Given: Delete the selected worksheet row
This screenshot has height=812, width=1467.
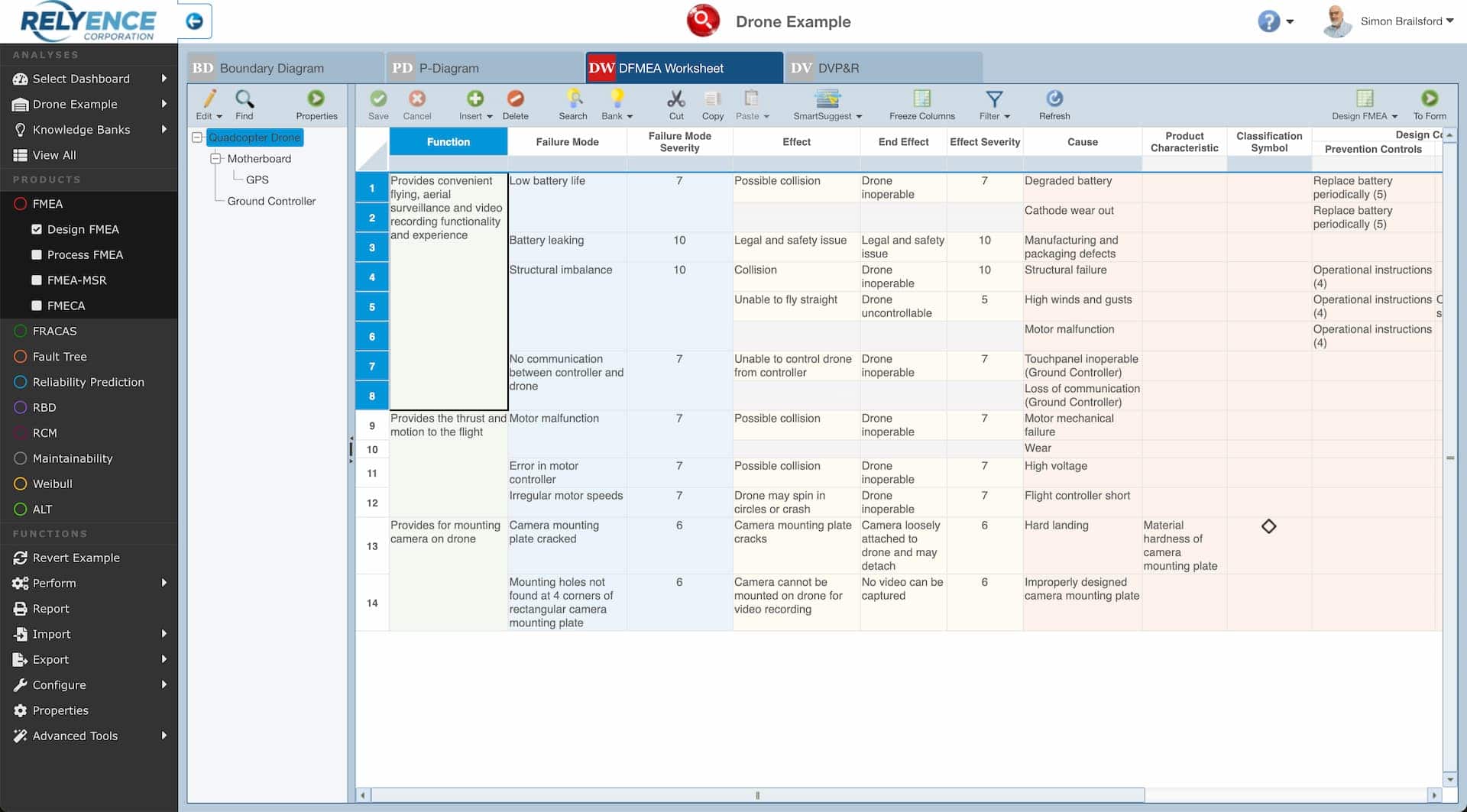Looking at the screenshot, I should coord(516,105).
